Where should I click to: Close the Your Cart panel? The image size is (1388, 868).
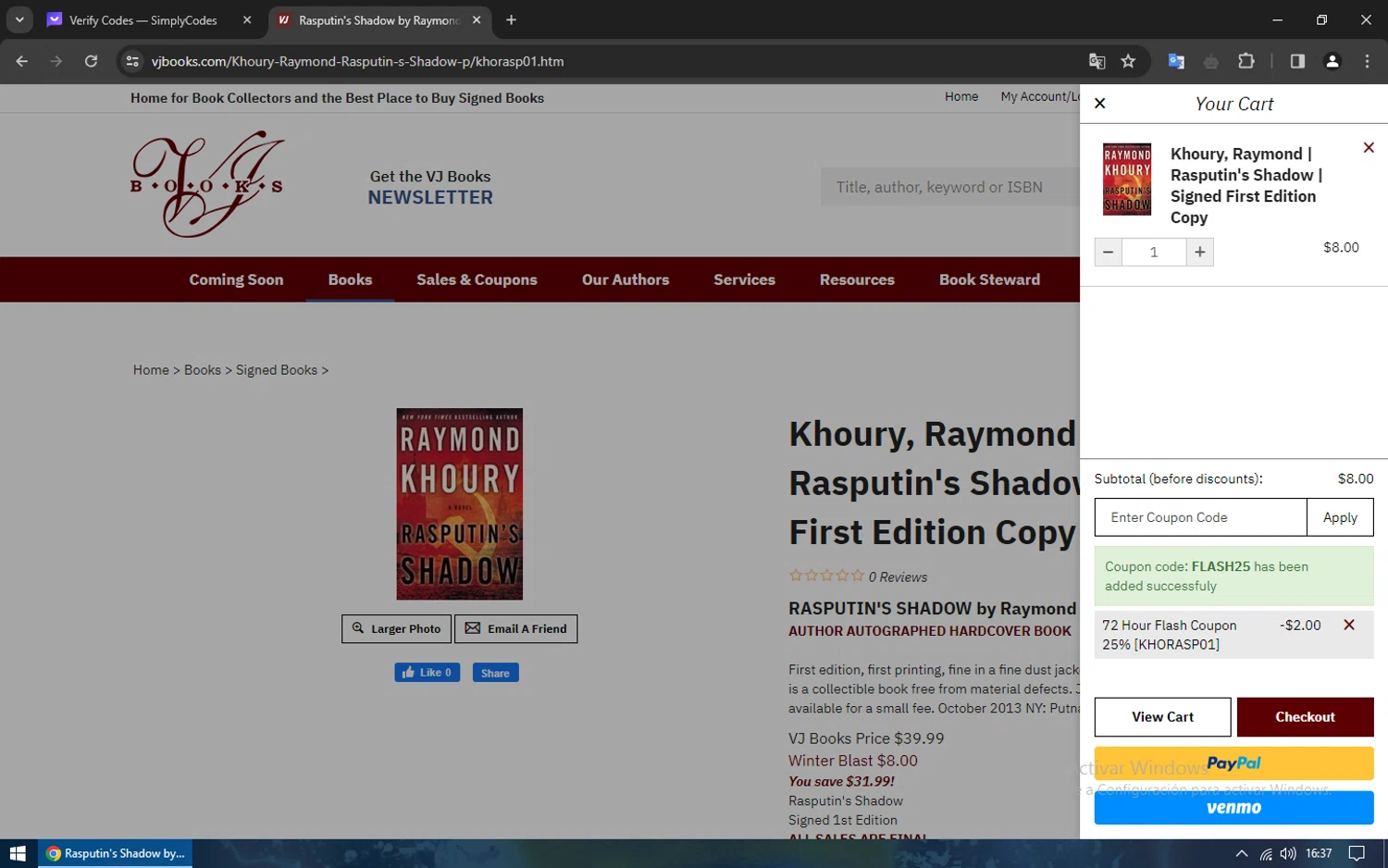[x=1099, y=104]
